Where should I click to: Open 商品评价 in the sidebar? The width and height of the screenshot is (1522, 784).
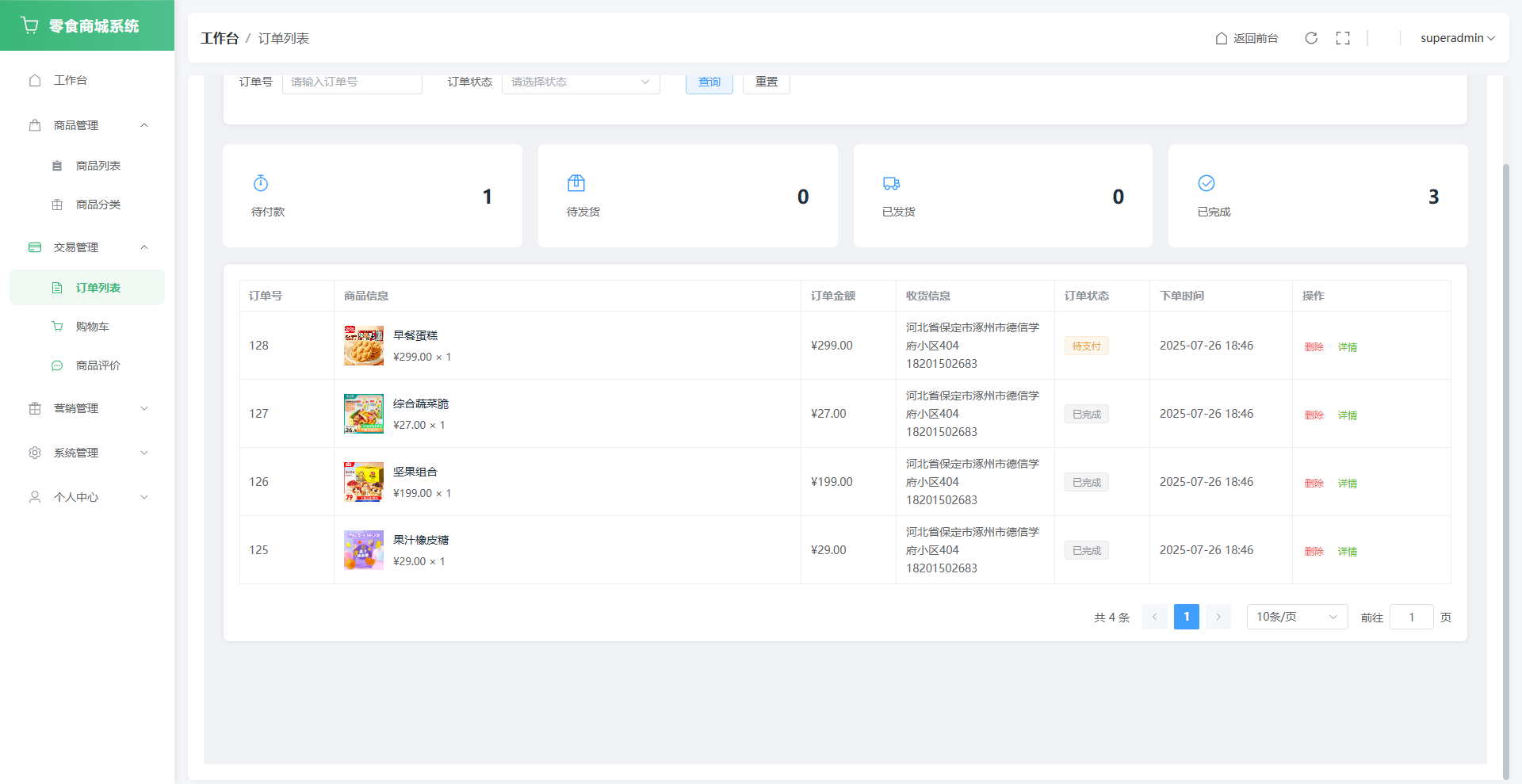(98, 365)
